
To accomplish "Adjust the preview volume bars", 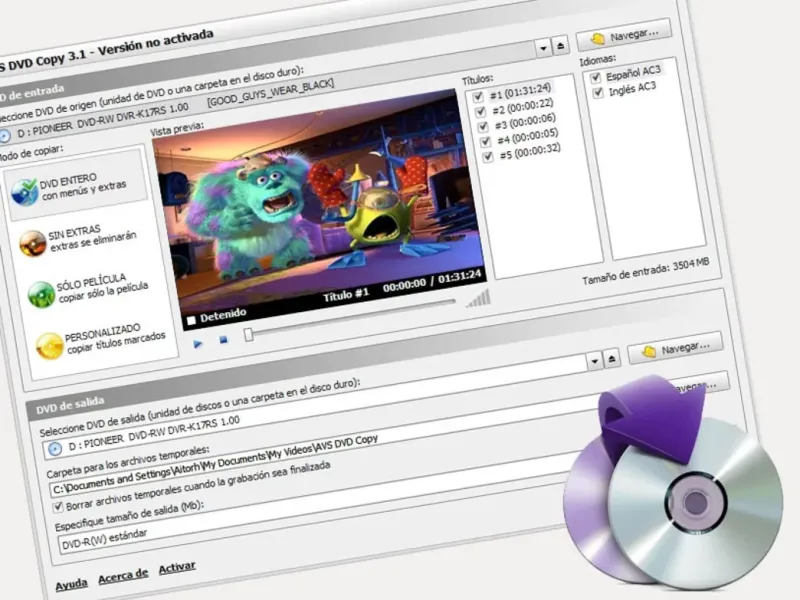I will 479,299.
